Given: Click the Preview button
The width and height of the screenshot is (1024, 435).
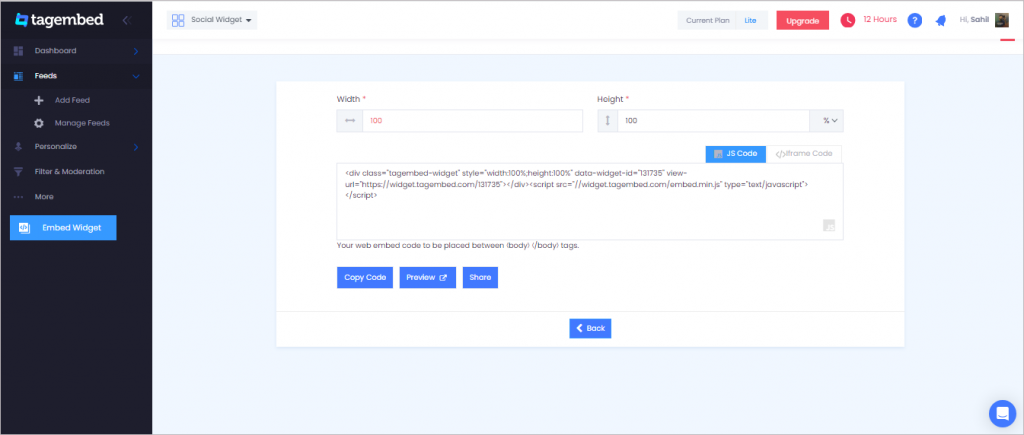Looking at the screenshot, I should 427,278.
